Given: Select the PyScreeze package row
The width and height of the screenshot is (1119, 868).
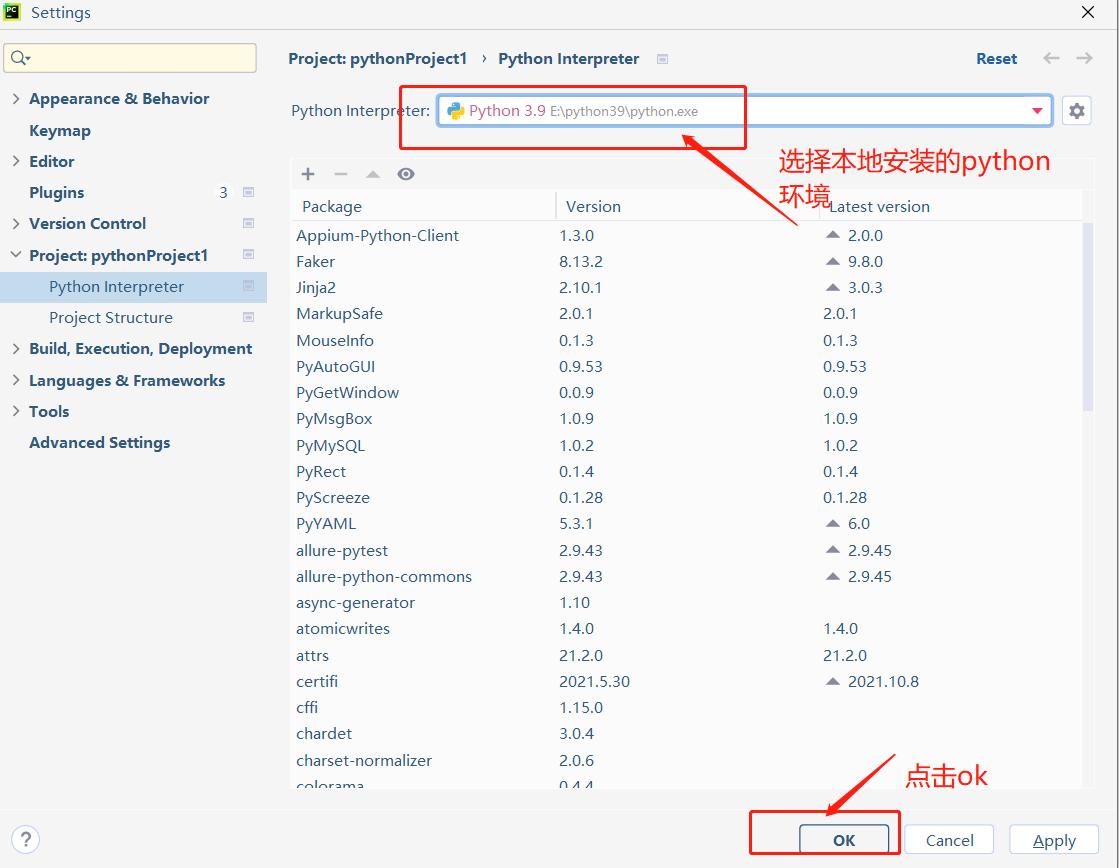Looking at the screenshot, I should coord(687,498).
